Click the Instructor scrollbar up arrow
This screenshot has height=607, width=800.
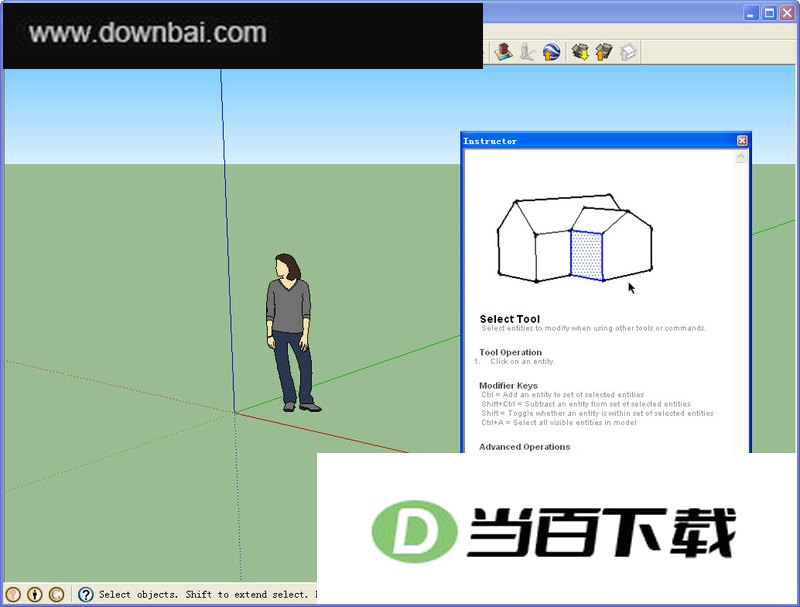(741, 157)
